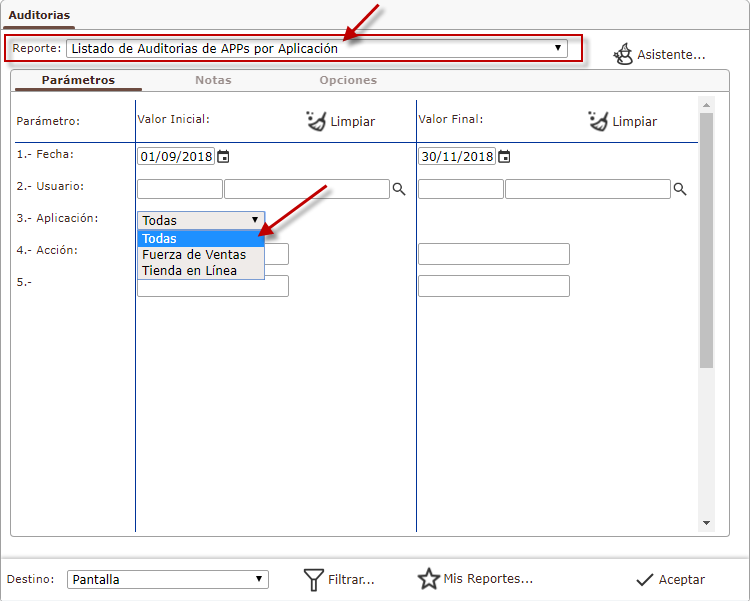Search Usuario with final value magnifier
The image size is (751, 601).
coord(680,189)
